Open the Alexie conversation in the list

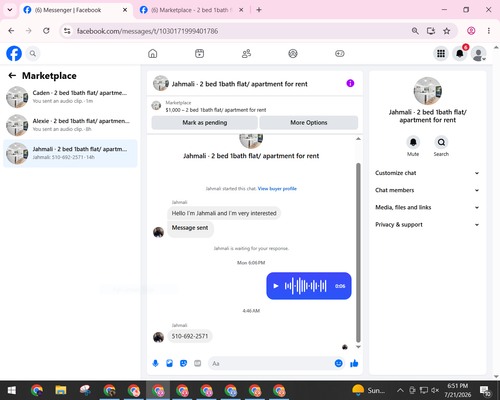pyautogui.click(x=70, y=125)
